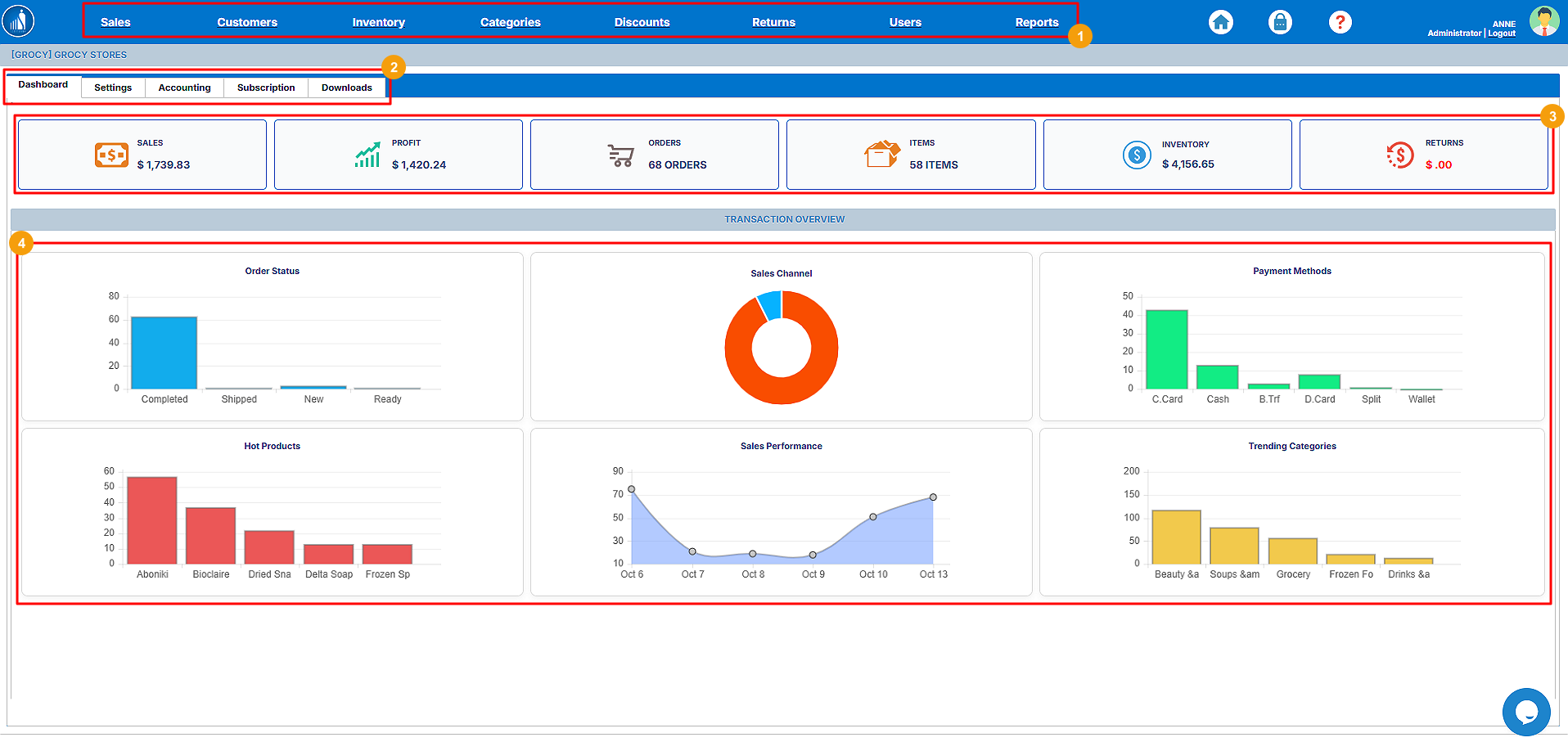Click the Returns refund icon
1568x751 pixels.
(x=1399, y=155)
